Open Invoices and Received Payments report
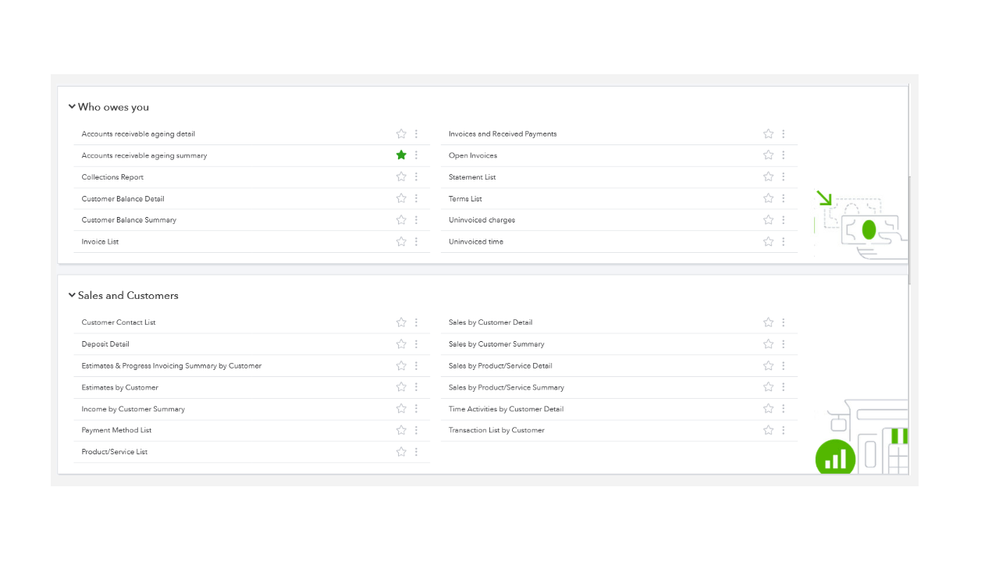Viewport: 999px width, 562px height. click(502, 134)
